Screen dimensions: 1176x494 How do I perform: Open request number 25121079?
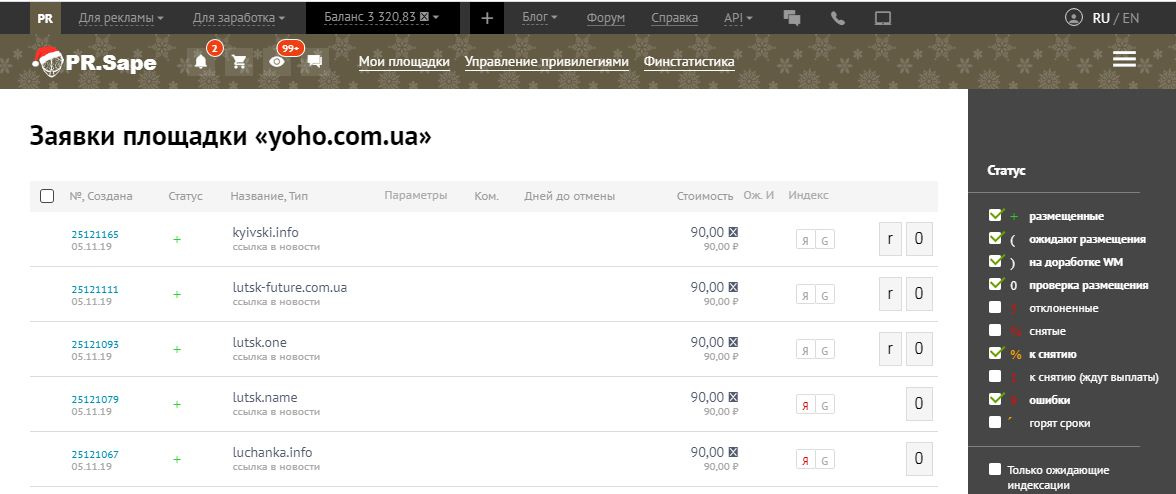[x=95, y=399]
